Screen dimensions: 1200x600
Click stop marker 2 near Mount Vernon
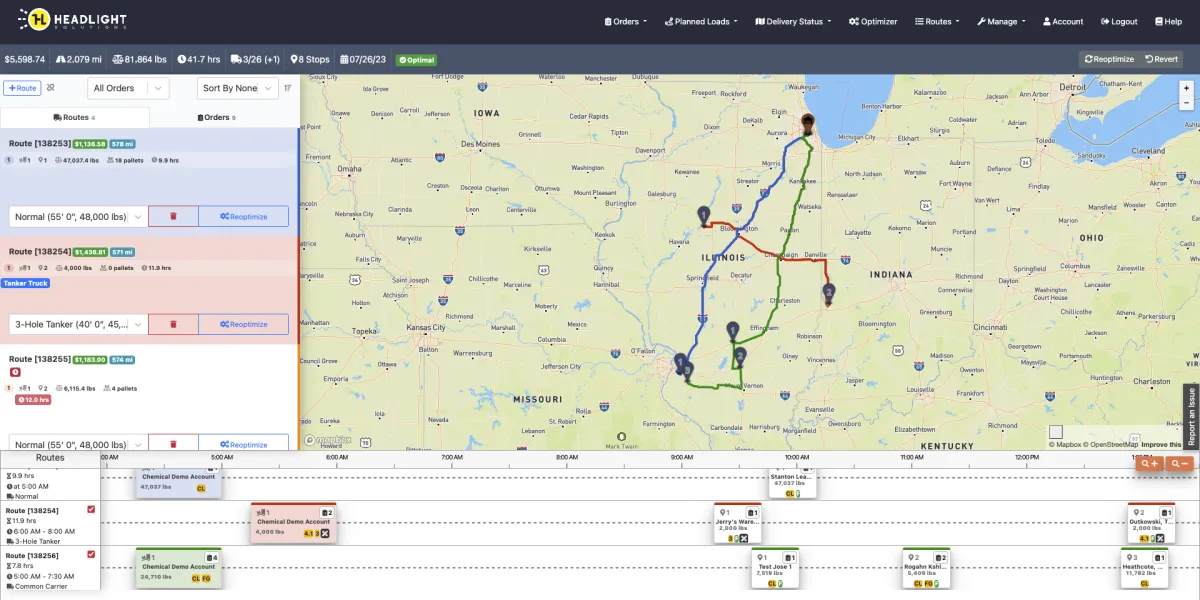[x=741, y=356]
